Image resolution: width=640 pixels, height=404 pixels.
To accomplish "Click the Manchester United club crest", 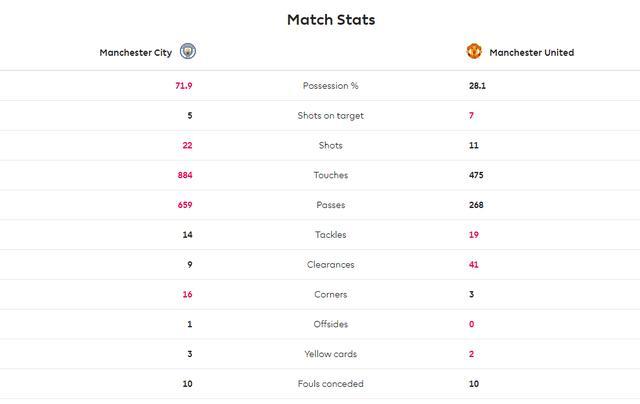I will [x=475, y=52].
